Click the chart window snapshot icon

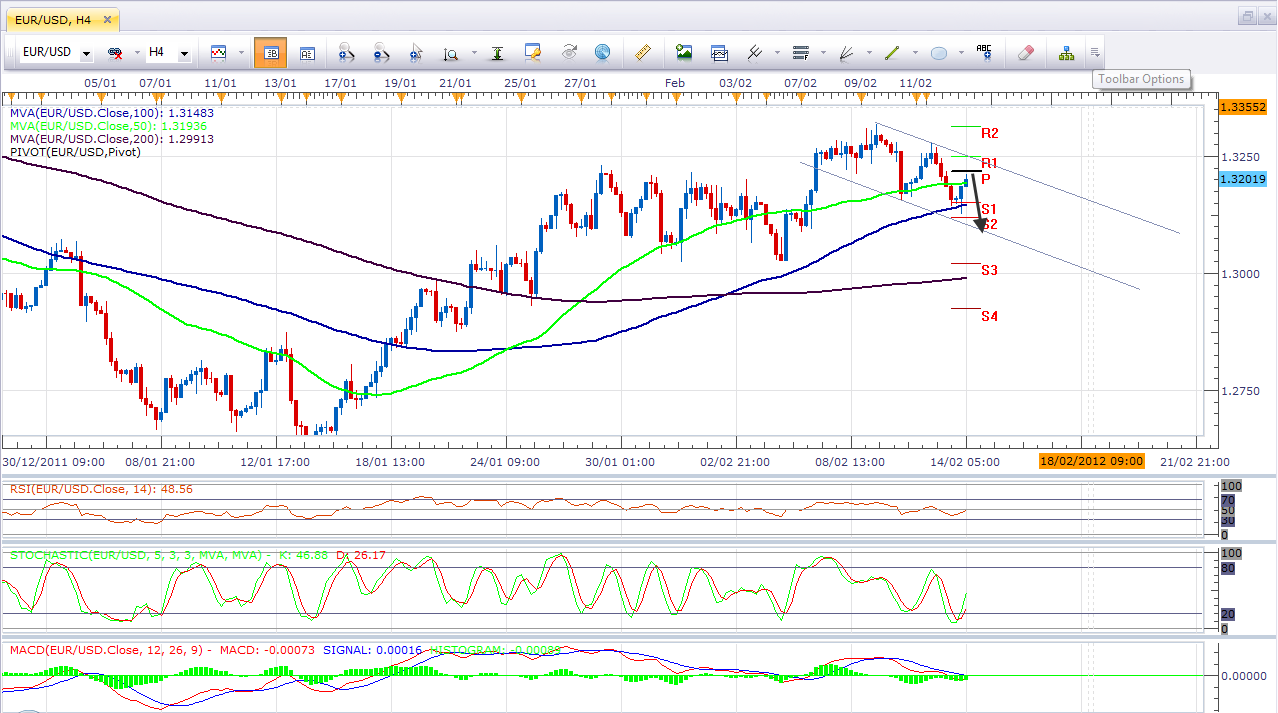pyautogui.click(x=719, y=52)
